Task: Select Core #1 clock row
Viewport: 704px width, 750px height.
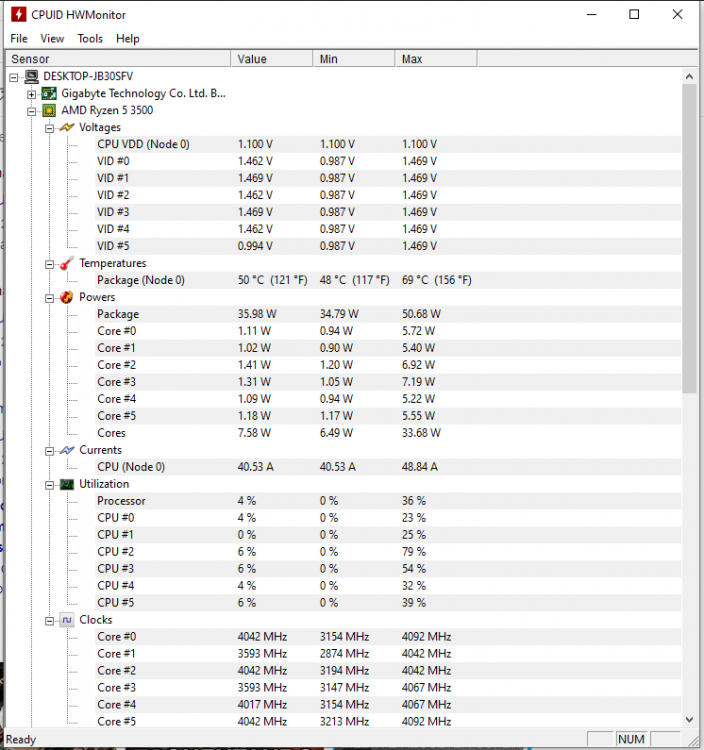Action: [x=388, y=653]
